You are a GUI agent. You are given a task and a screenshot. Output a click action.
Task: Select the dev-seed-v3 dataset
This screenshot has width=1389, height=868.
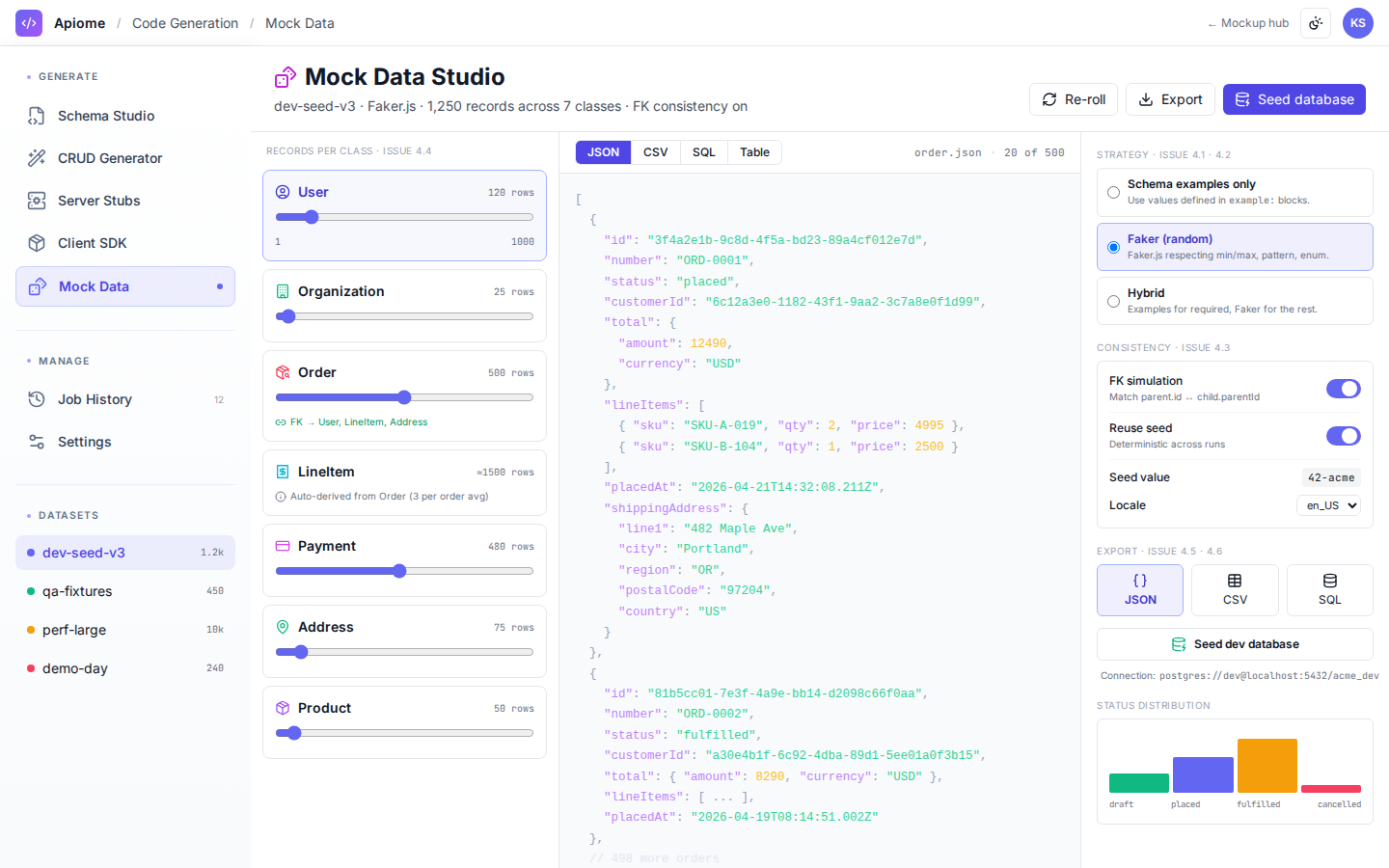click(x=125, y=553)
